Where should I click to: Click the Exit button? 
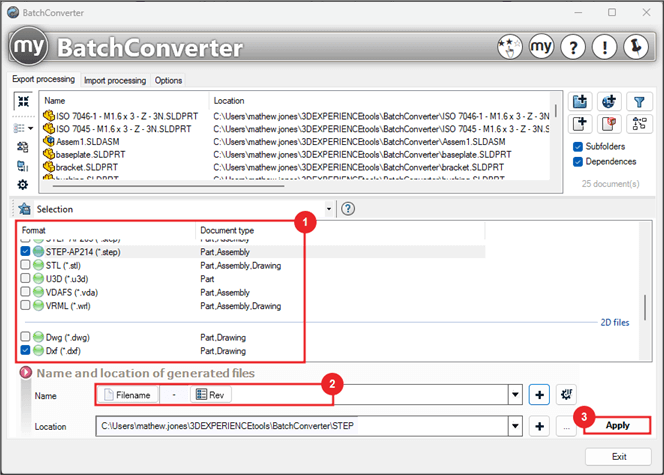[x=618, y=457]
